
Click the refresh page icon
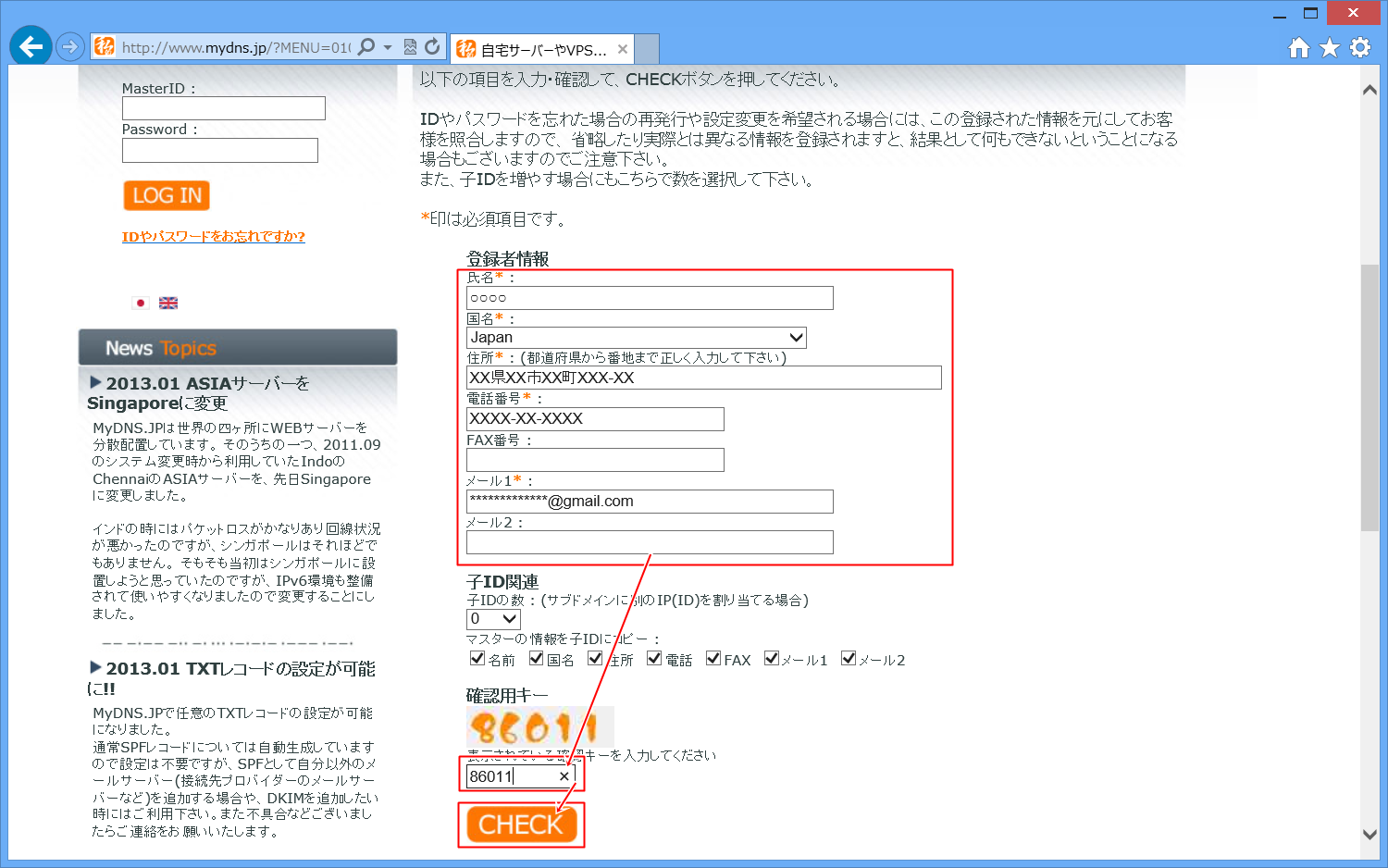[x=431, y=48]
